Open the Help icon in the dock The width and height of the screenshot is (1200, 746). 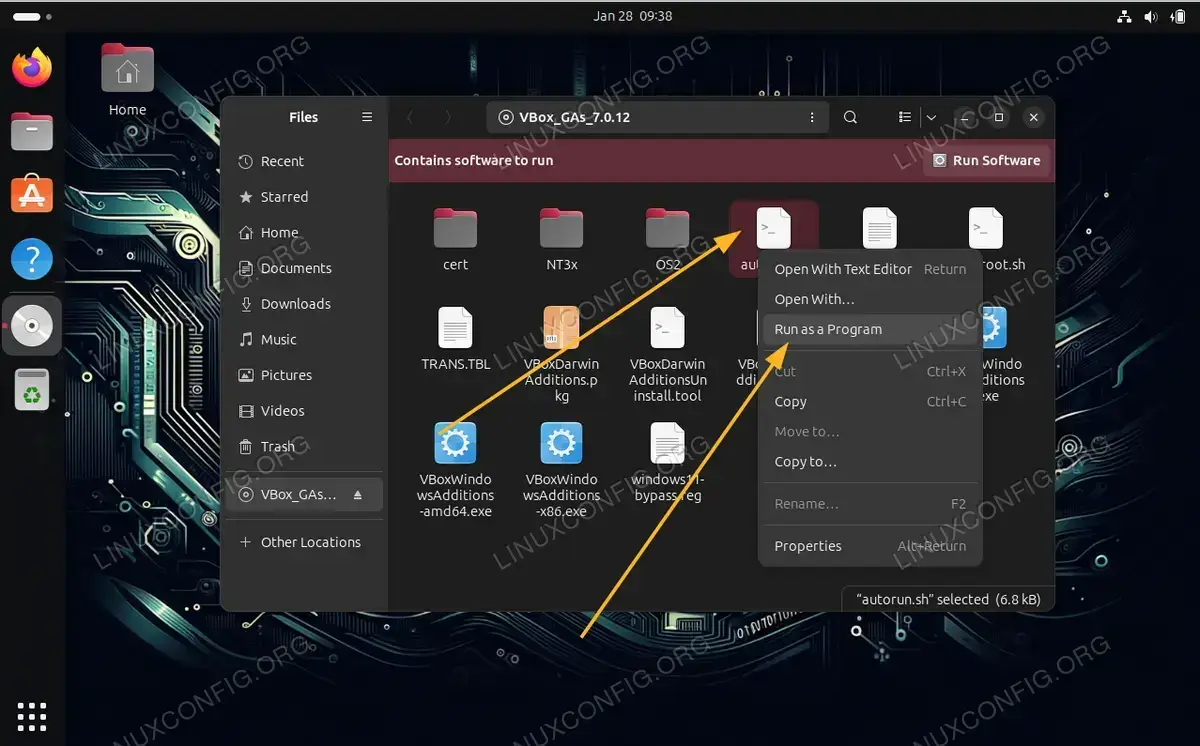32,259
